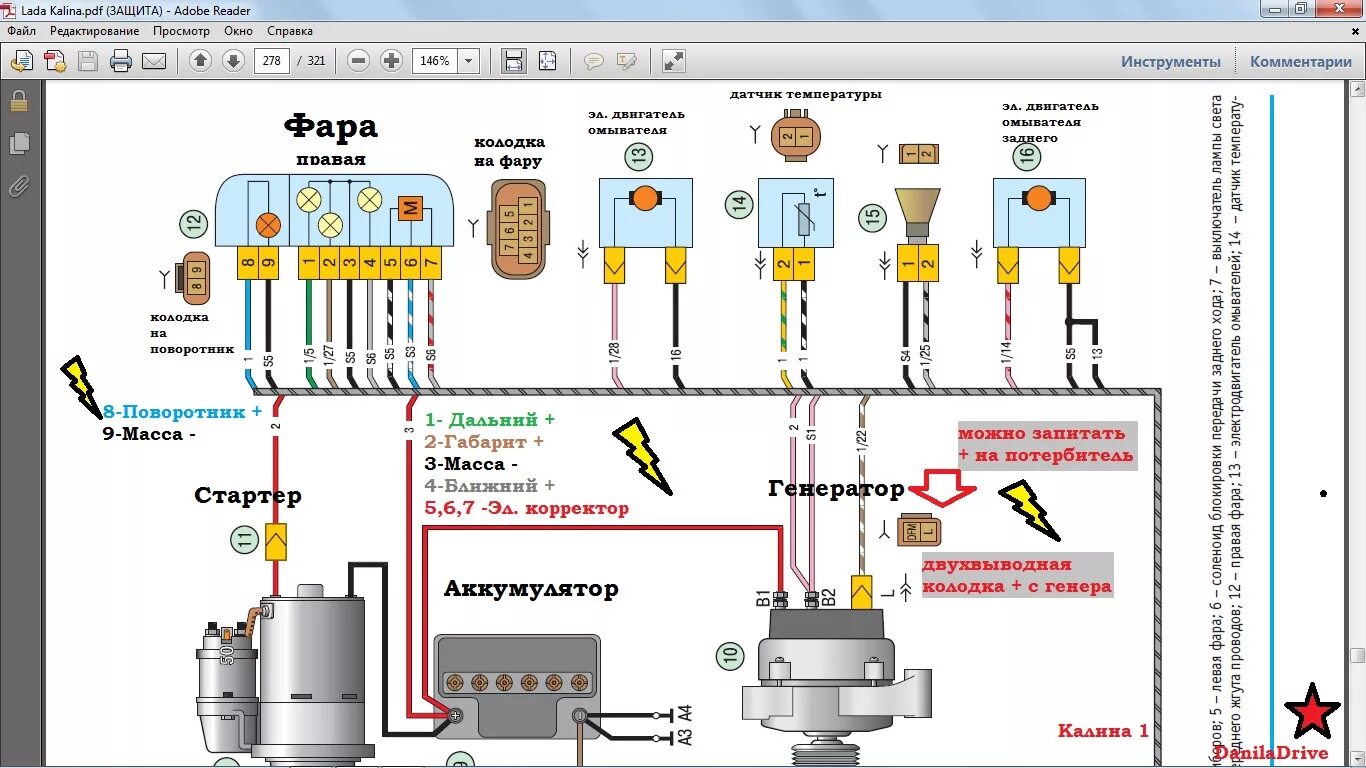Screen dimensions: 1366x768
Task: Click the text '5,6,7 -Эл. корректор'
Action: pos(526,508)
